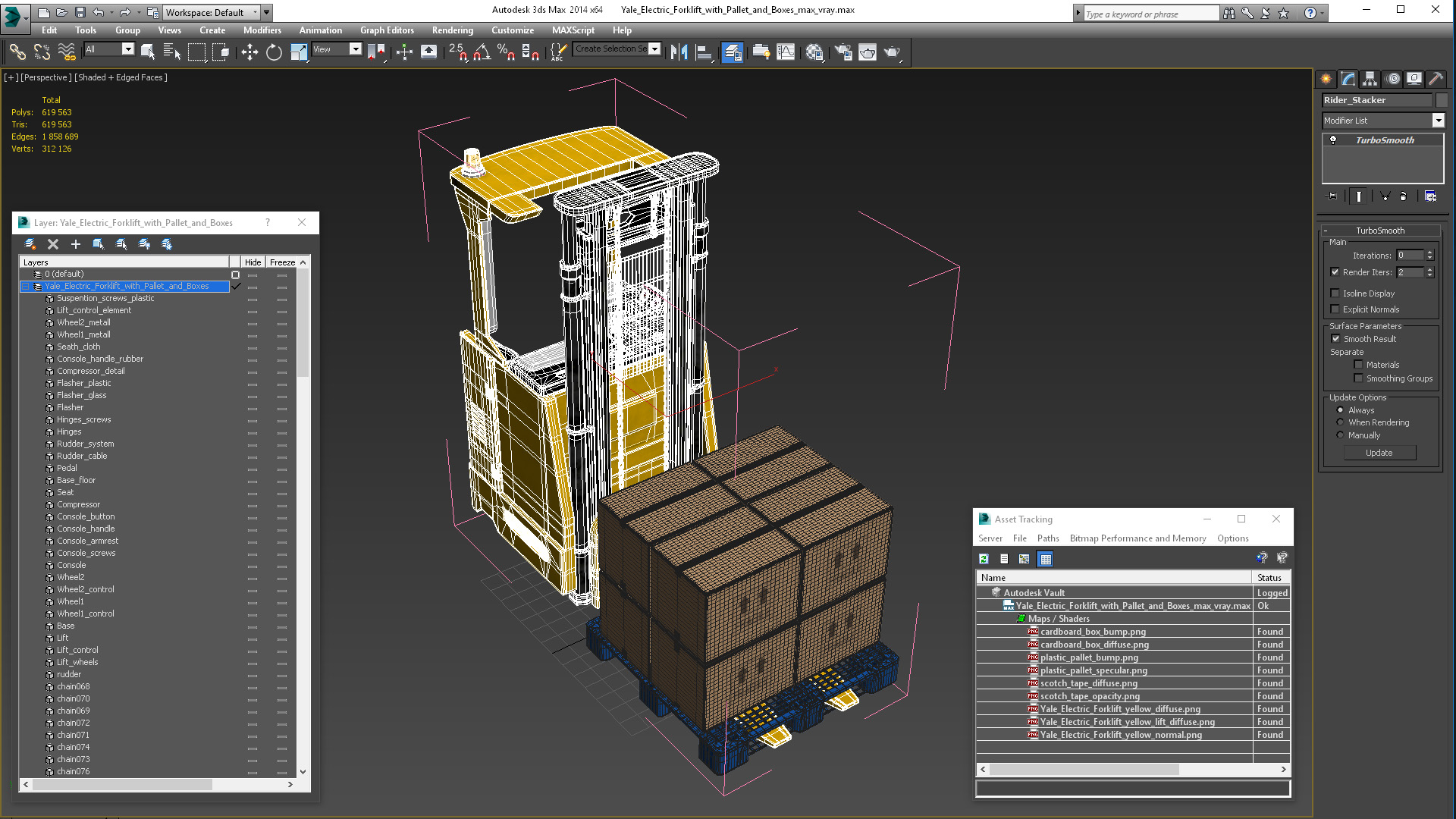The height and width of the screenshot is (819, 1456).
Task: Switch to the Utilities command panel
Action: [x=1436, y=78]
